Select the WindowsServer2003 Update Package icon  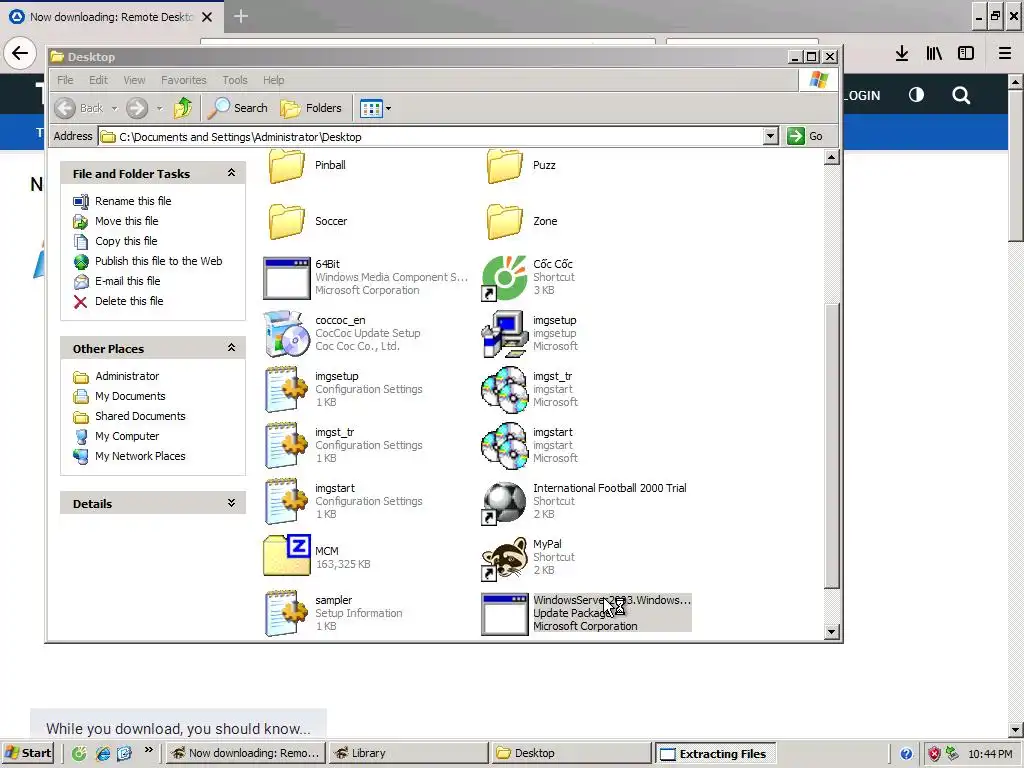[504, 614]
